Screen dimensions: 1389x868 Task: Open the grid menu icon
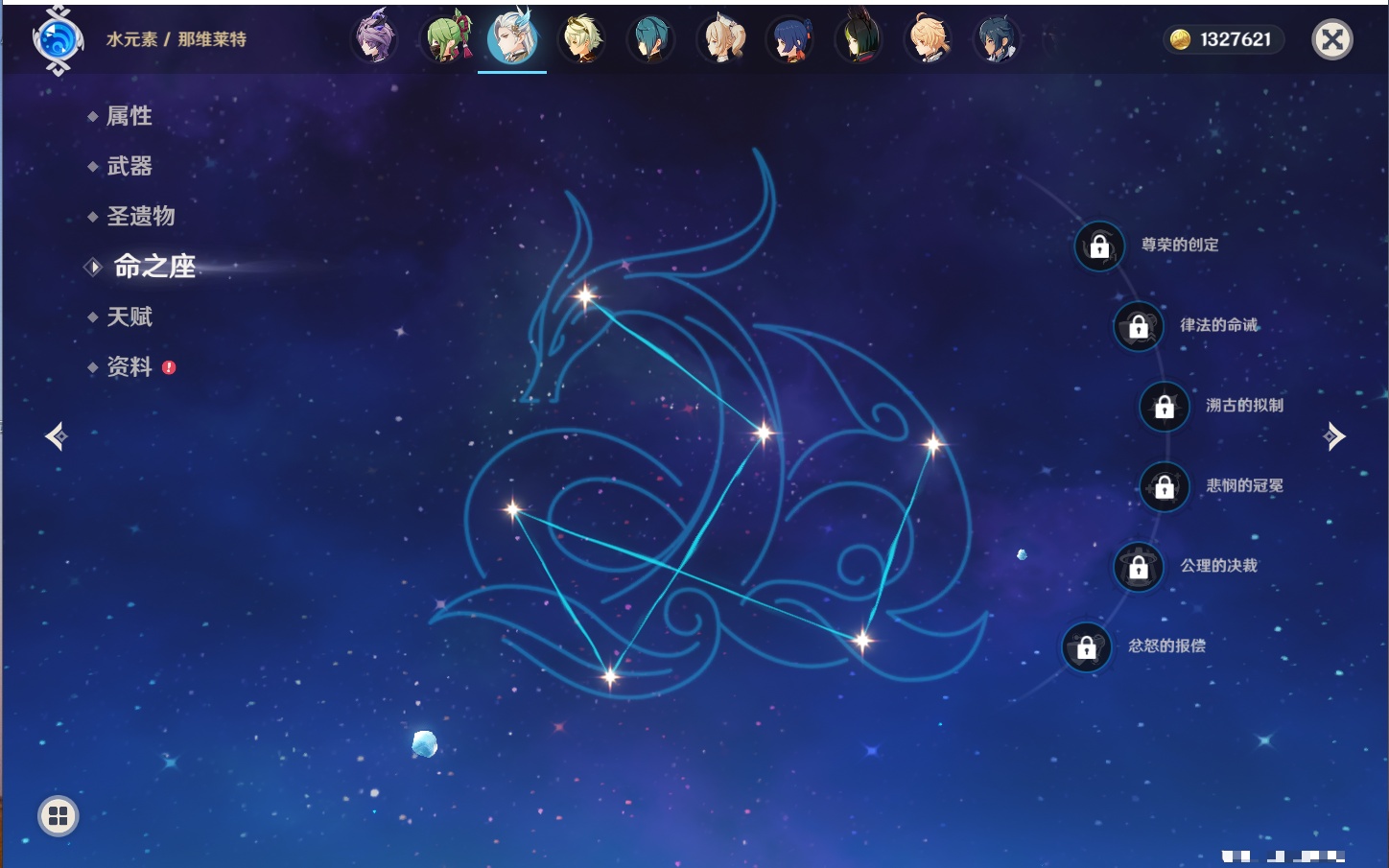click(59, 816)
